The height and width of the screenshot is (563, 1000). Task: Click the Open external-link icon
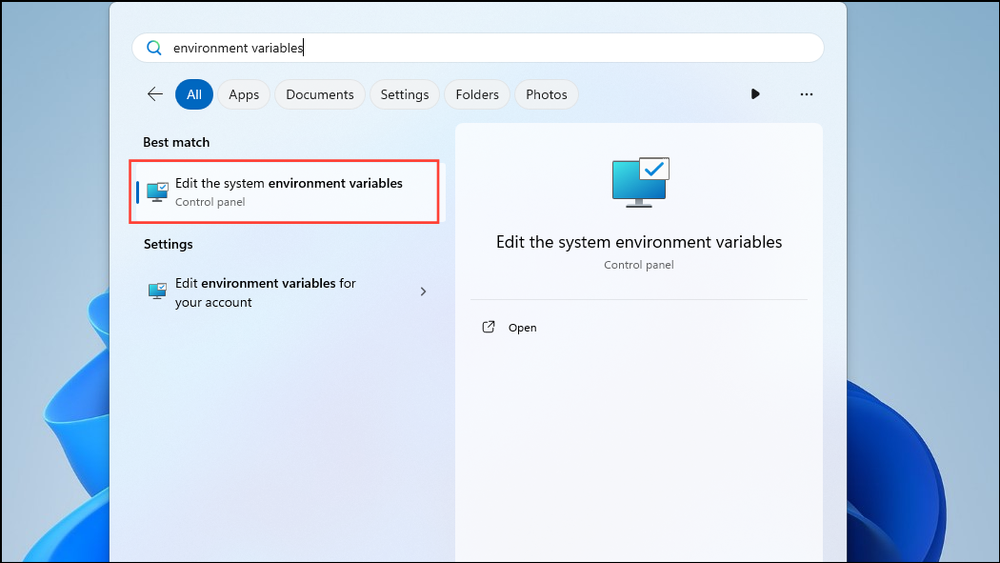tap(489, 327)
